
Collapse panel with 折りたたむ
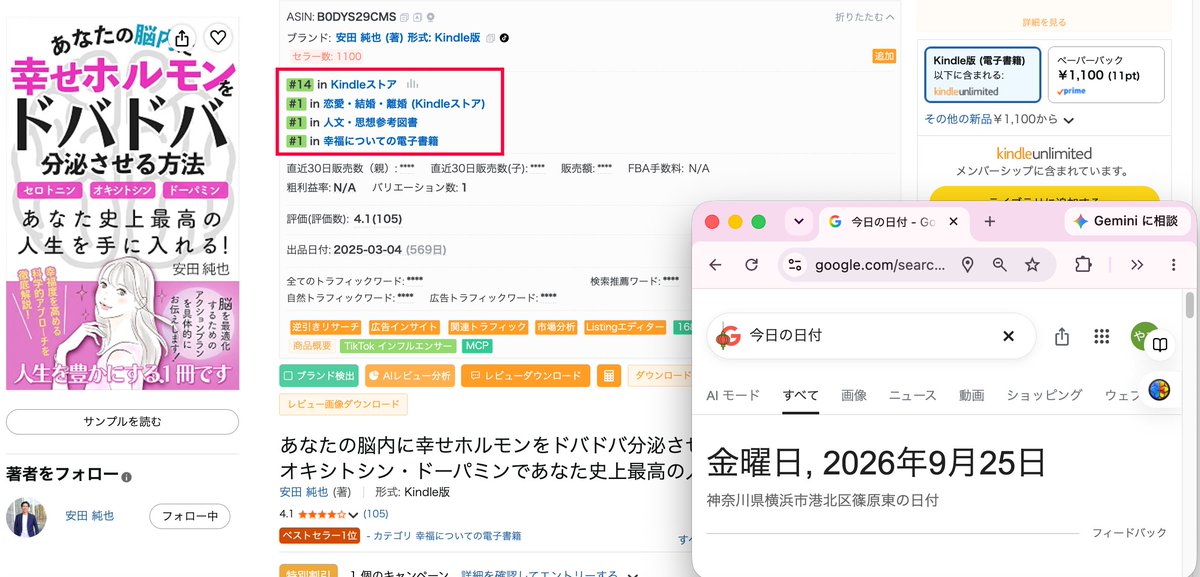[865, 17]
